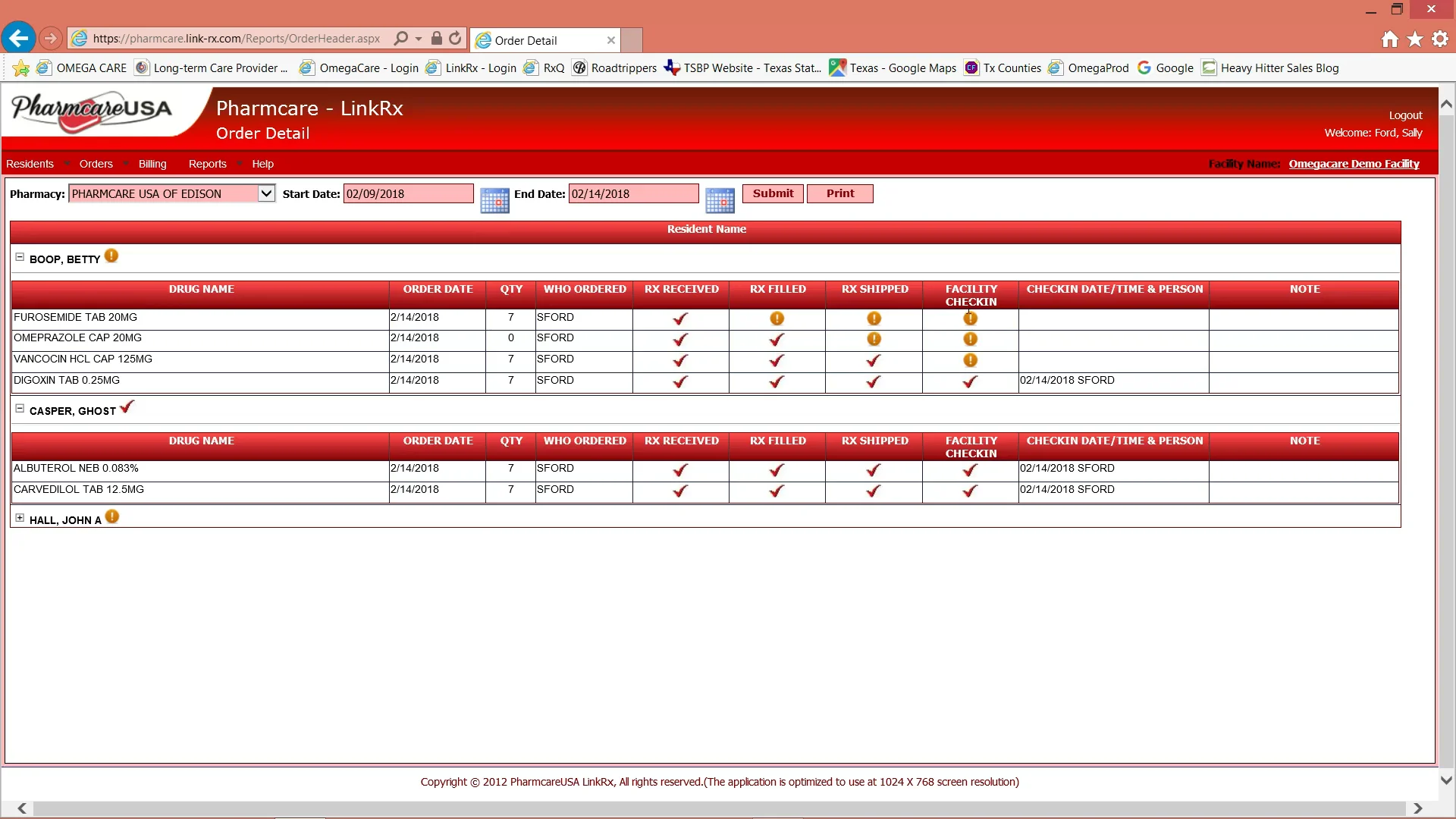Click the warning icon beside HALL, JOHN A
The width and height of the screenshot is (1456, 819).
tap(112, 517)
